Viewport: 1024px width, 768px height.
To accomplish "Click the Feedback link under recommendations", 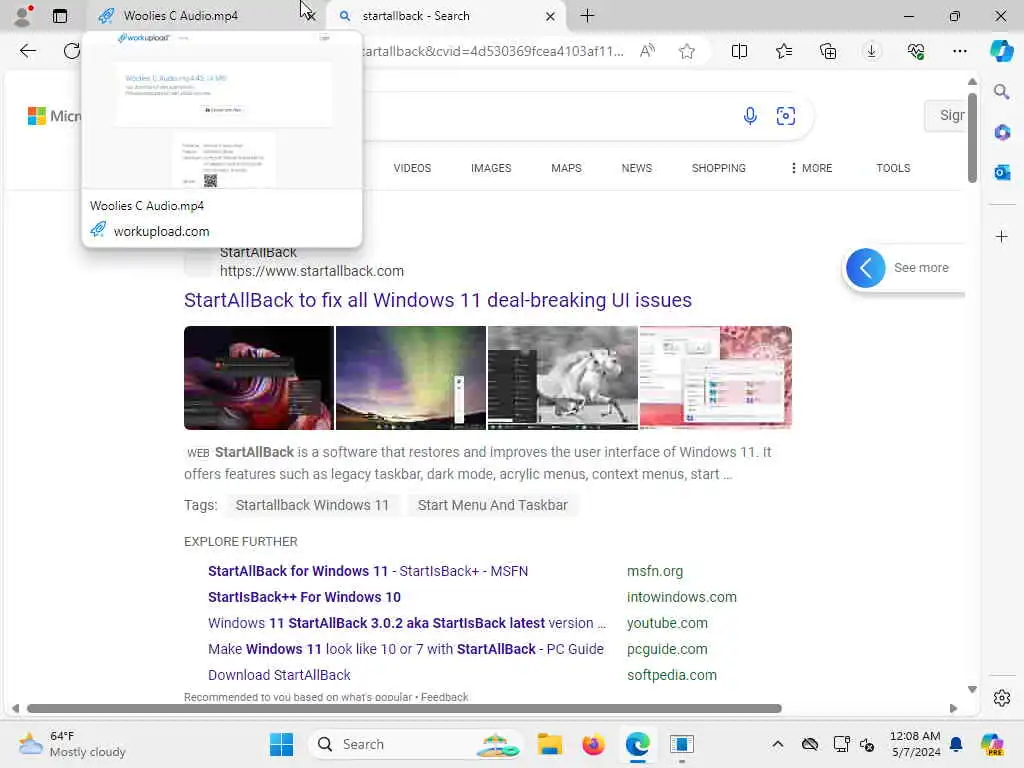I will pyautogui.click(x=444, y=697).
